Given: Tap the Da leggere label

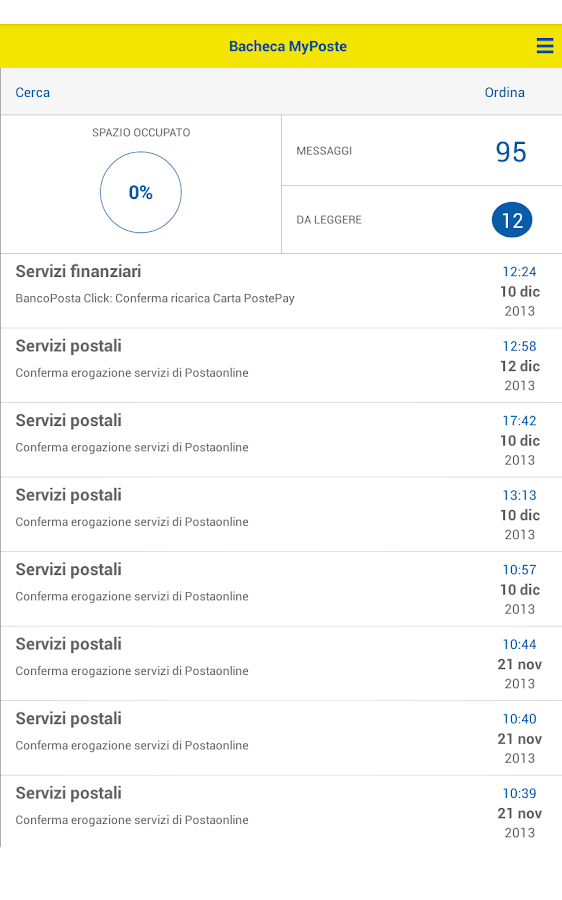Looking at the screenshot, I should [329, 220].
